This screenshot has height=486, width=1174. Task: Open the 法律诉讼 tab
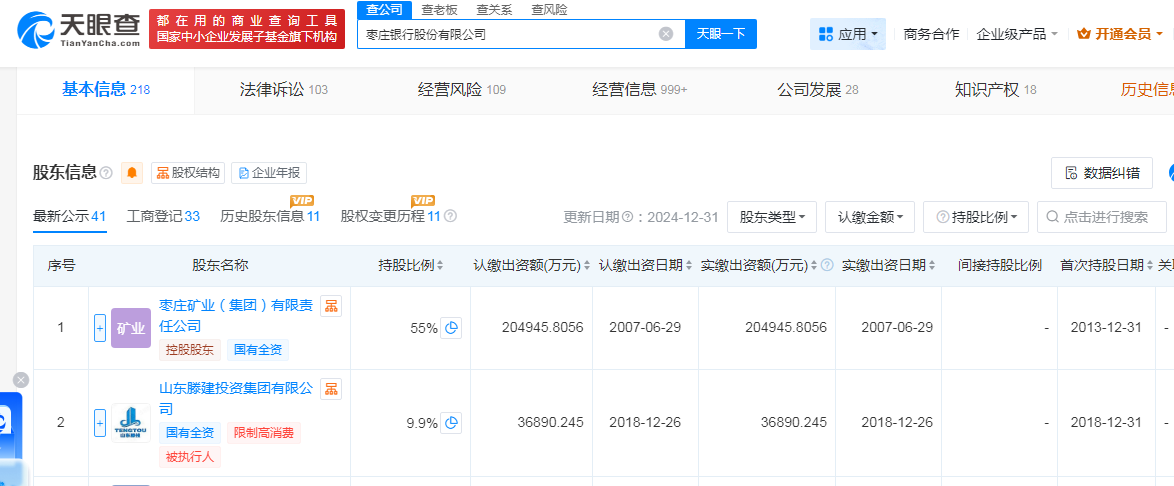click(x=284, y=90)
